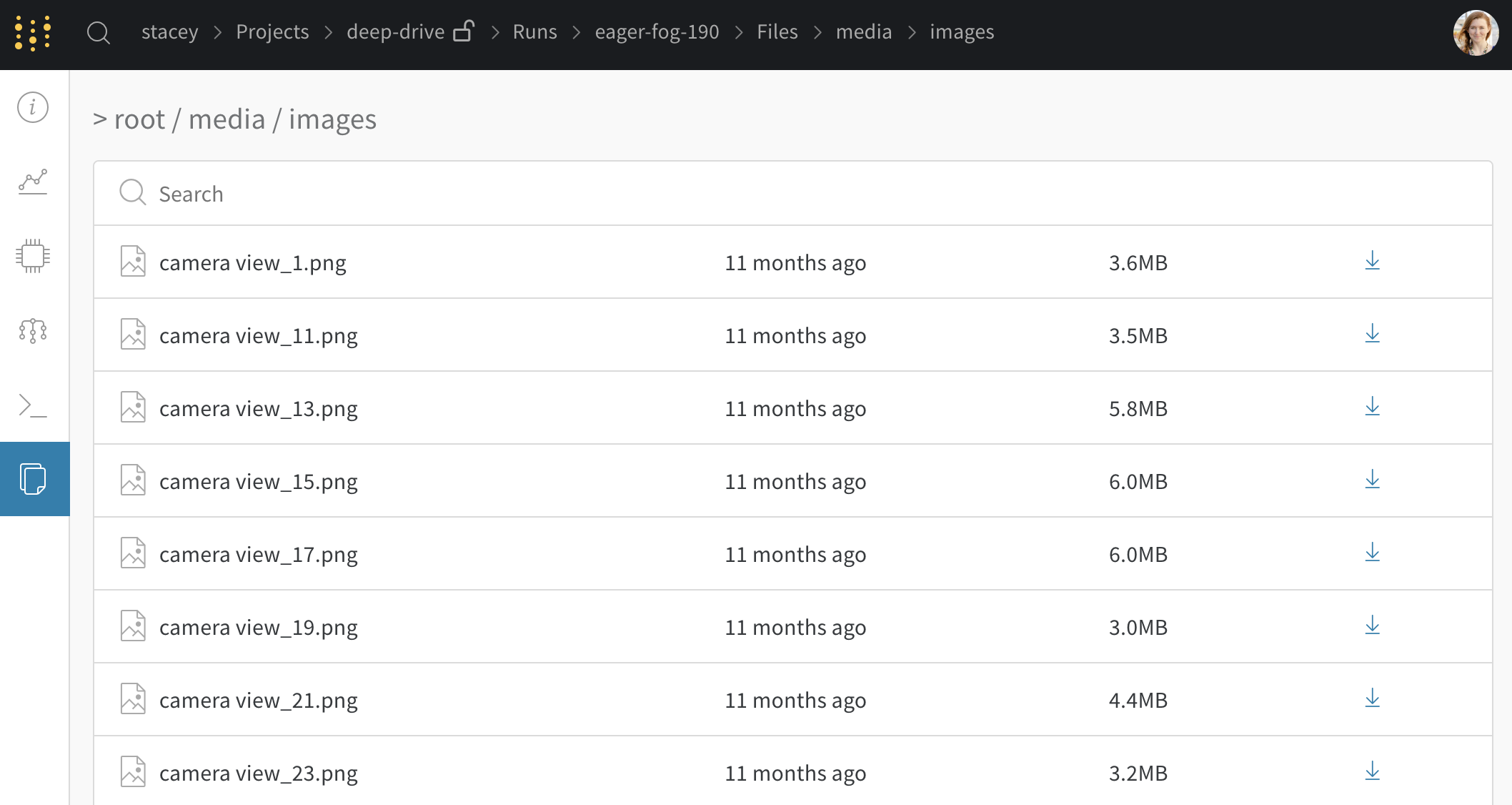The height and width of the screenshot is (805, 1512).
Task: Open camera view_19.png file
Action: tap(258, 628)
